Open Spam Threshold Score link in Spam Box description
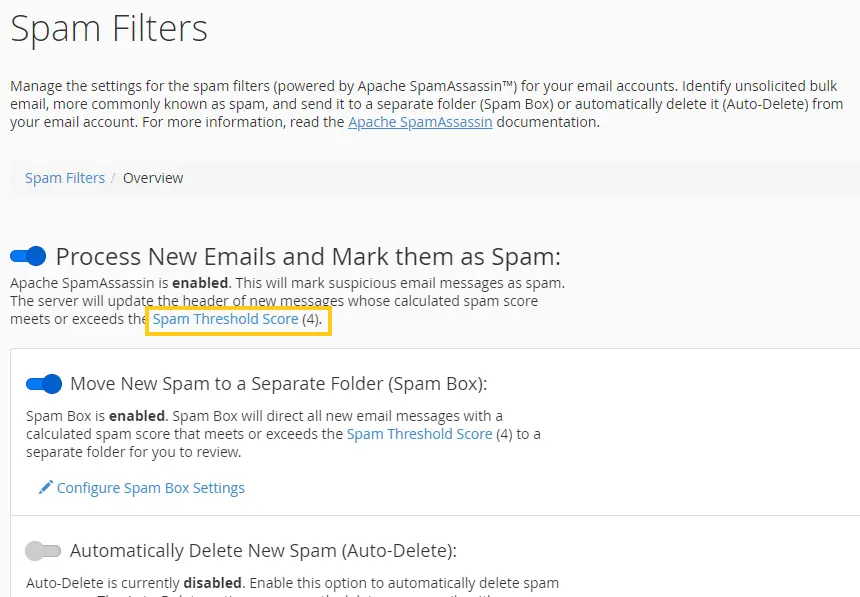 (x=420, y=434)
